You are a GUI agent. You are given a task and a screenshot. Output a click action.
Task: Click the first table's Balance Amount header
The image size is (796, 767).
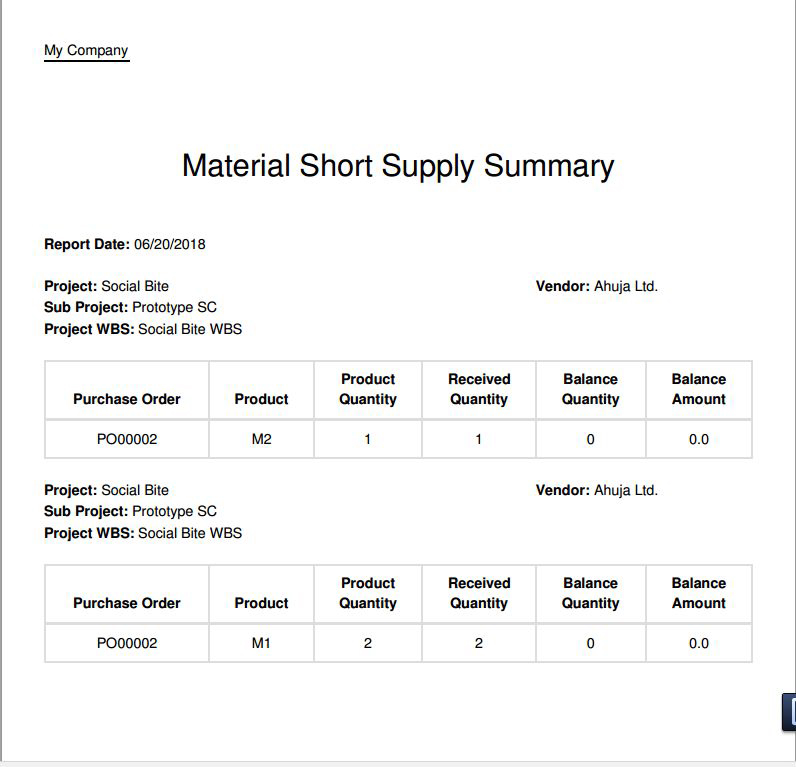click(699, 389)
